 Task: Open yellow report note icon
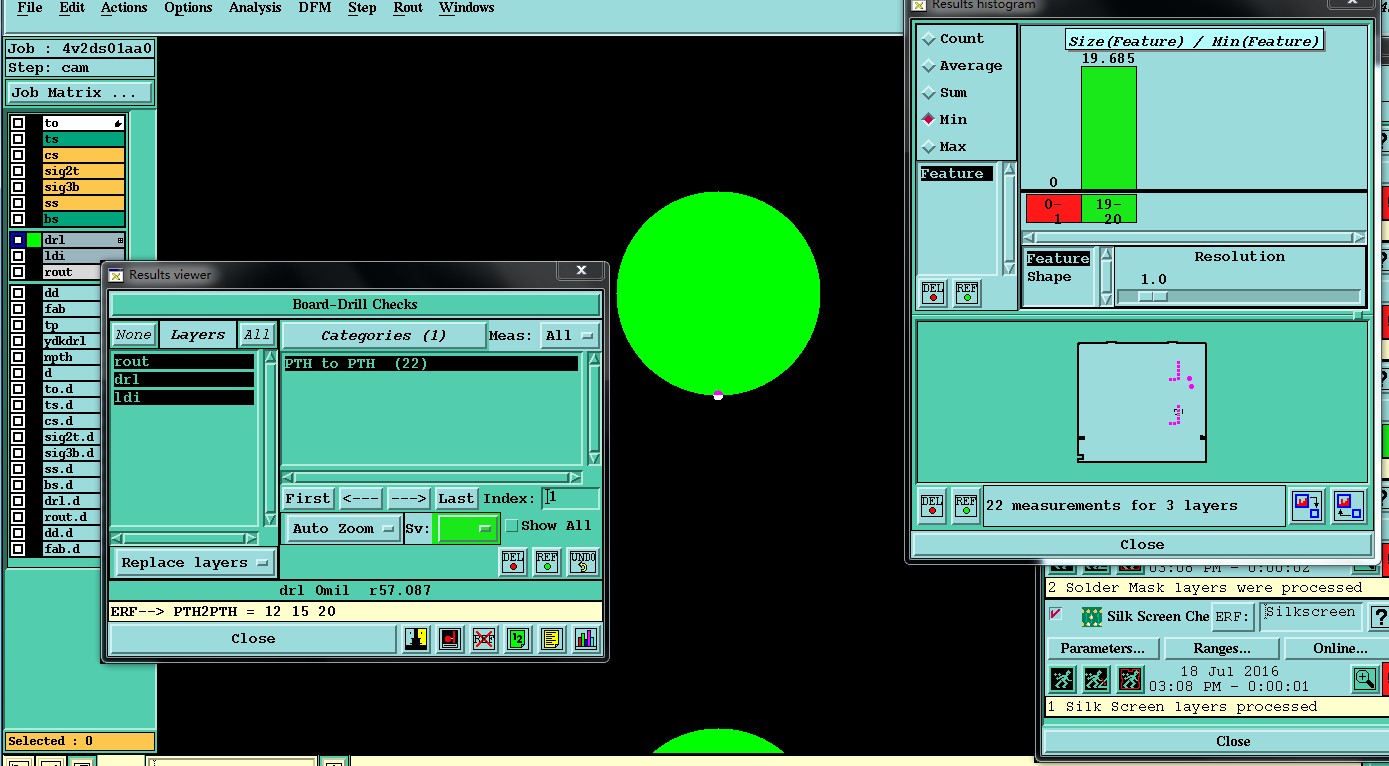(x=552, y=639)
